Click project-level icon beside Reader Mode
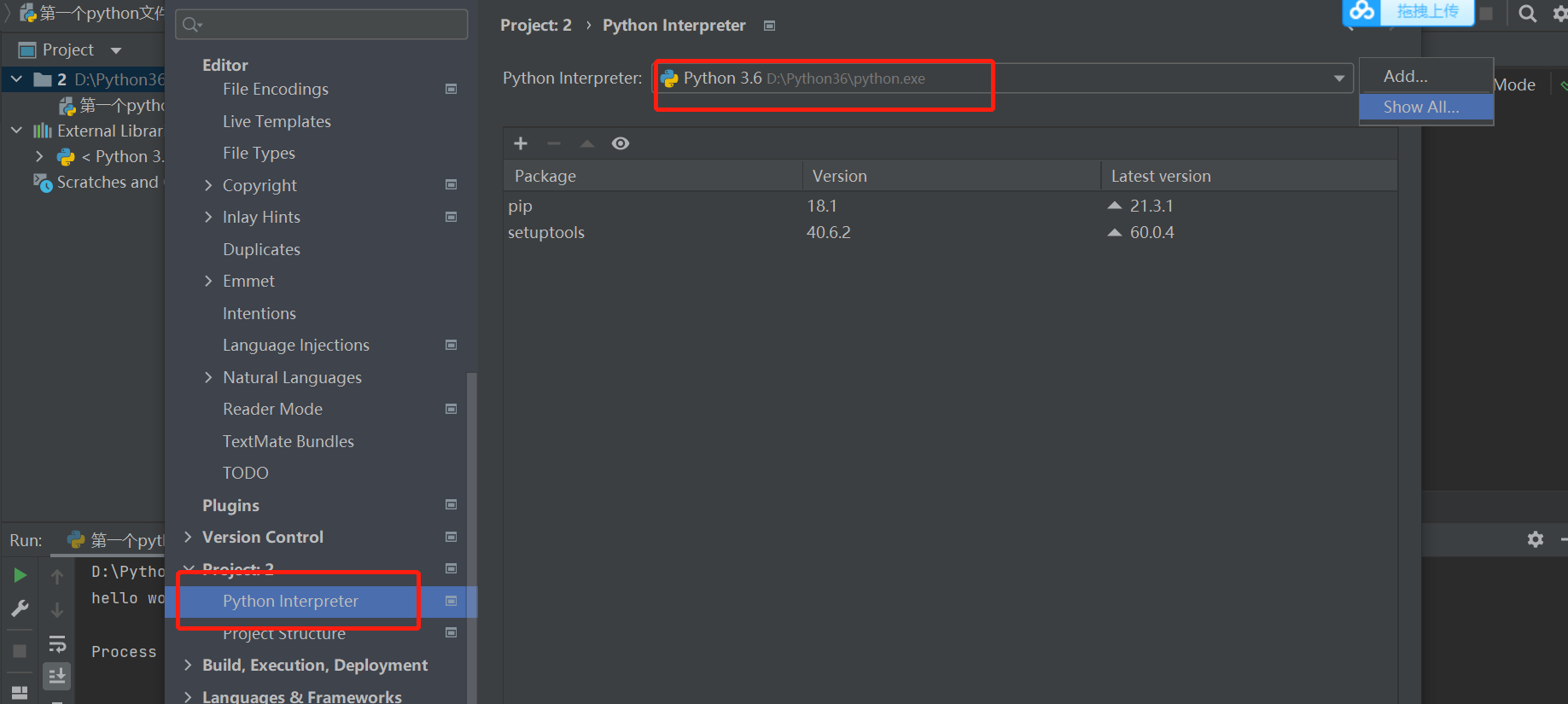1568x704 pixels. (452, 409)
